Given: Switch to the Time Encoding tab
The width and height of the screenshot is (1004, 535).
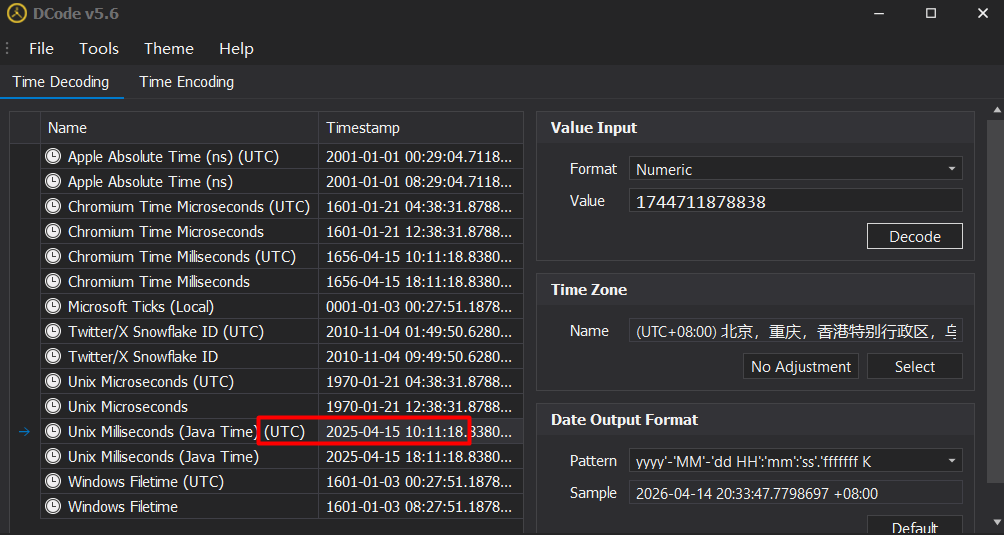Looking at the screenshot, I should pos(186,82).
